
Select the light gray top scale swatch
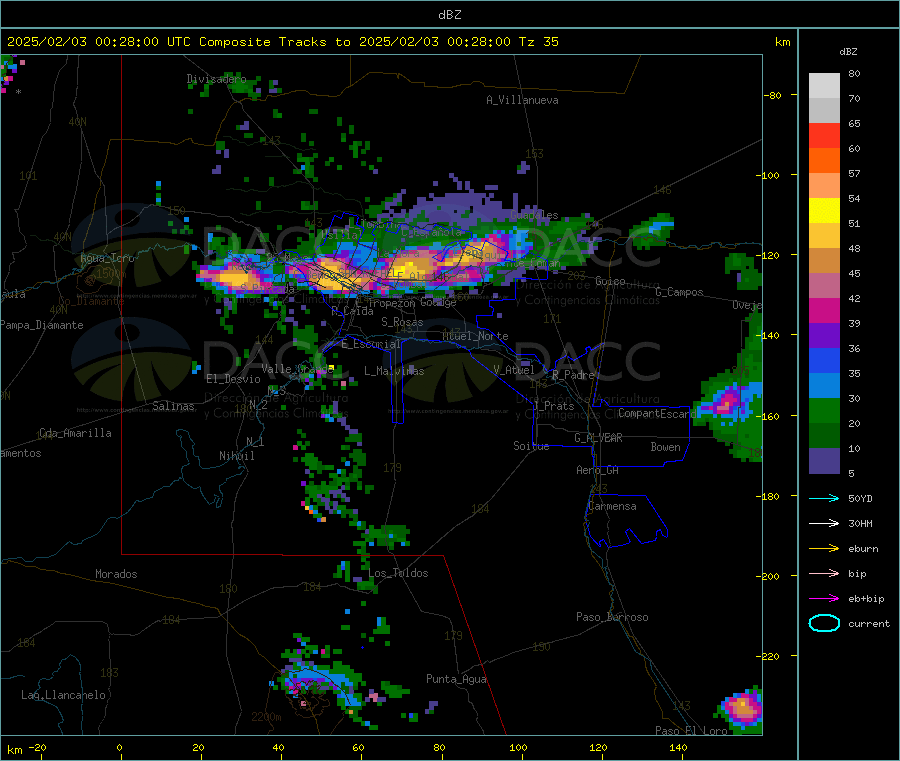(x=824, y=86)
